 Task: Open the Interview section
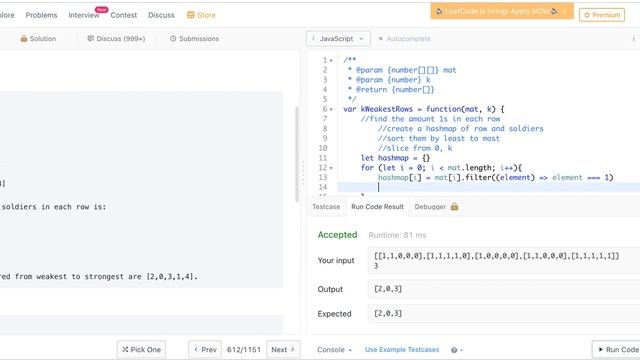tap(84, 15)
